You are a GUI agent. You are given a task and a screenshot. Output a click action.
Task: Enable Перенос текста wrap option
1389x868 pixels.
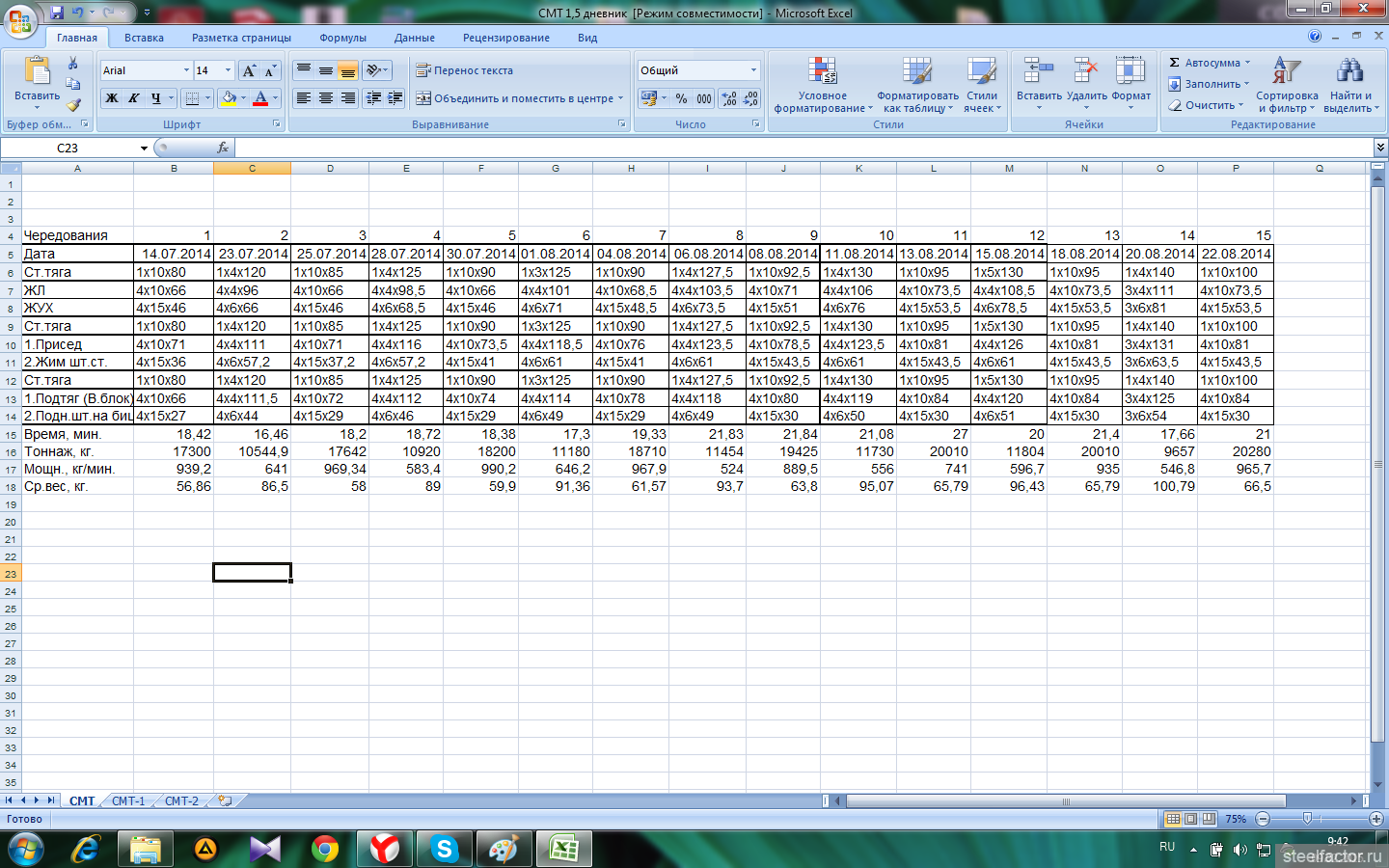point(464,70)
